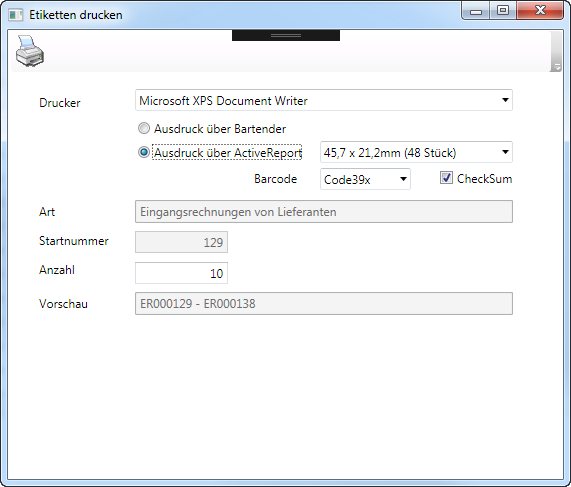Click the Drucker label text
The width and height of the screenshot is (571, 487).
click(x=60, y=103)
